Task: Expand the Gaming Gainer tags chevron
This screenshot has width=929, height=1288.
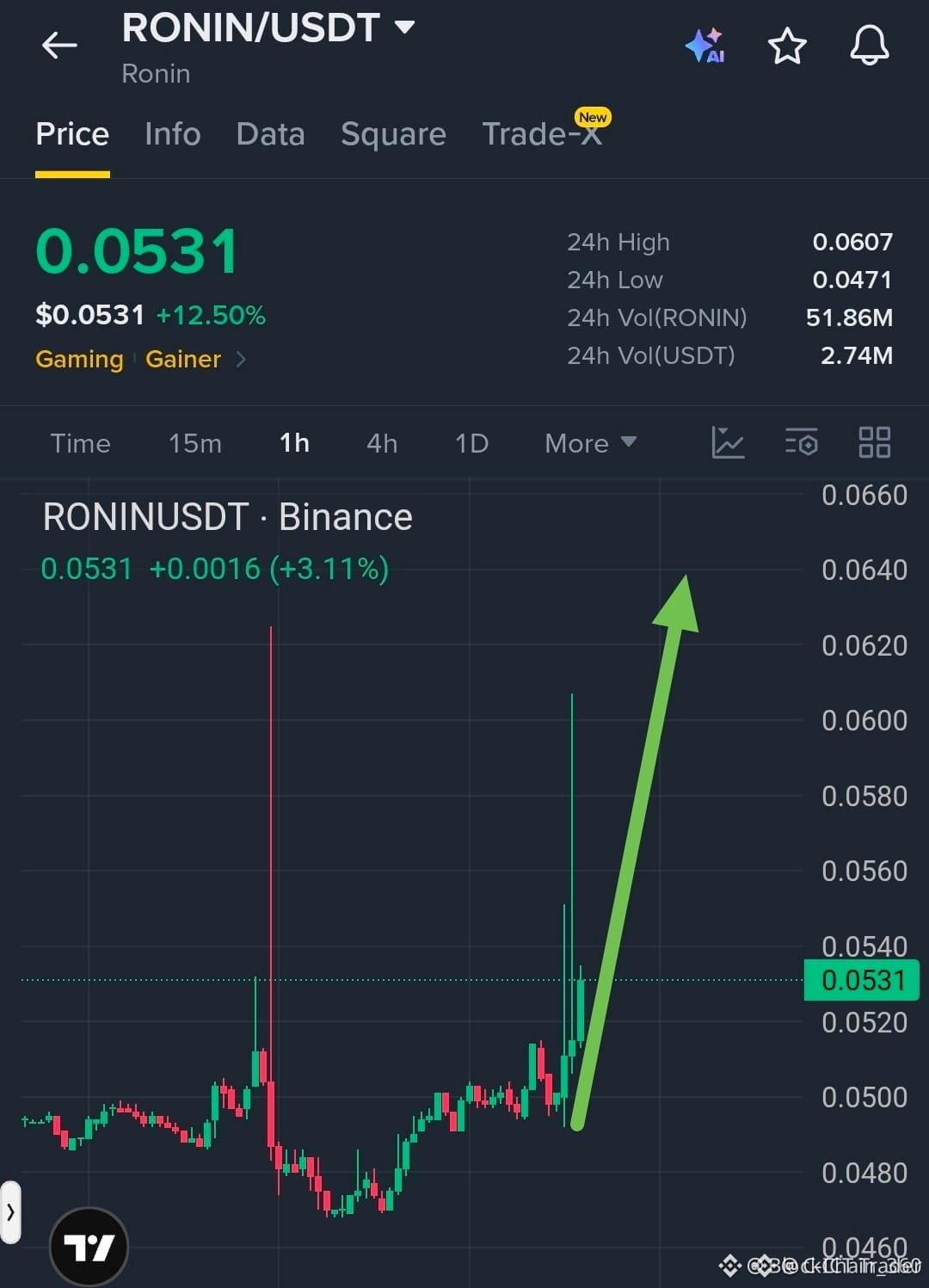Action: (241, 359)
